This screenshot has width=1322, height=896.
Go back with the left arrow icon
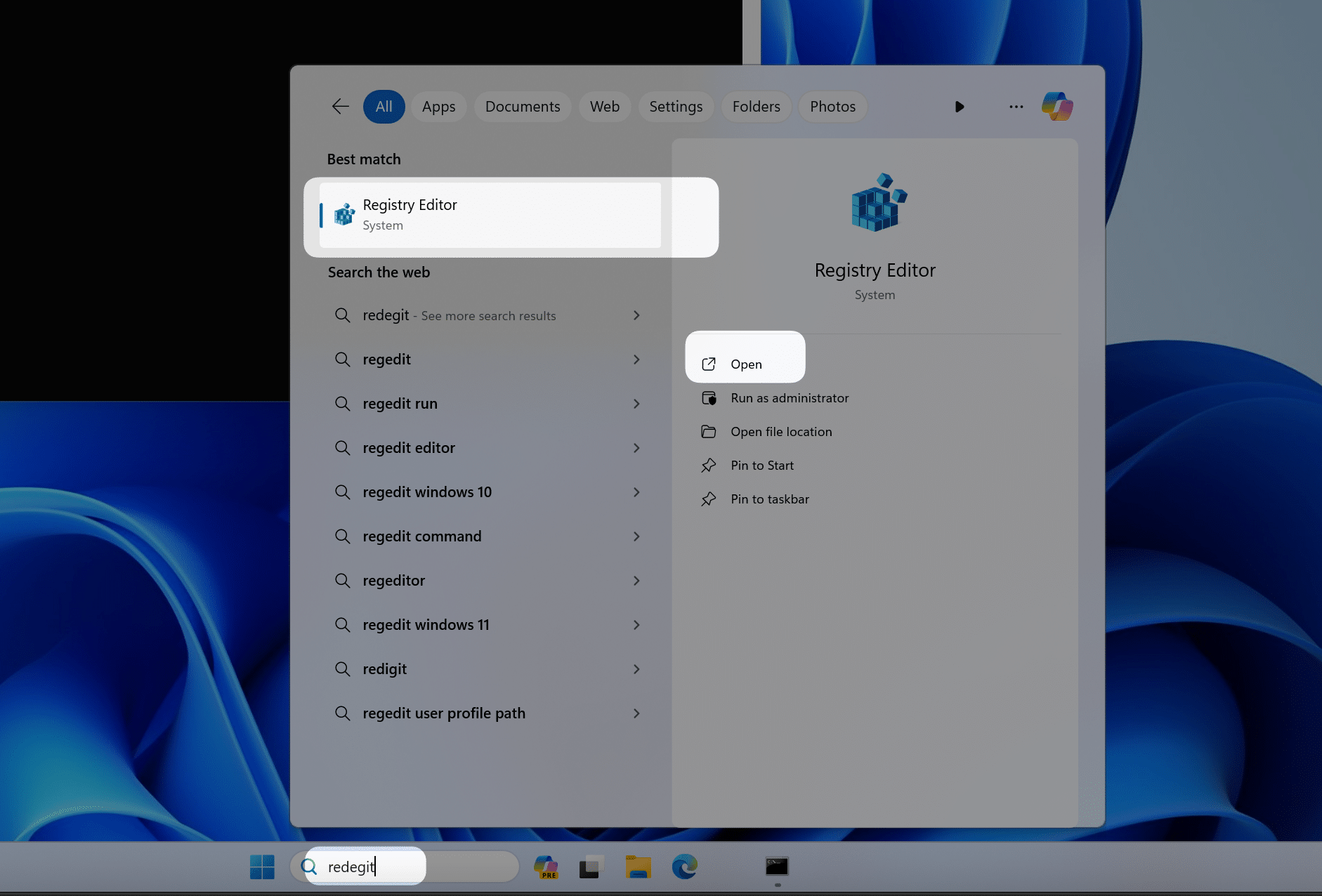(x=341, y=107)
